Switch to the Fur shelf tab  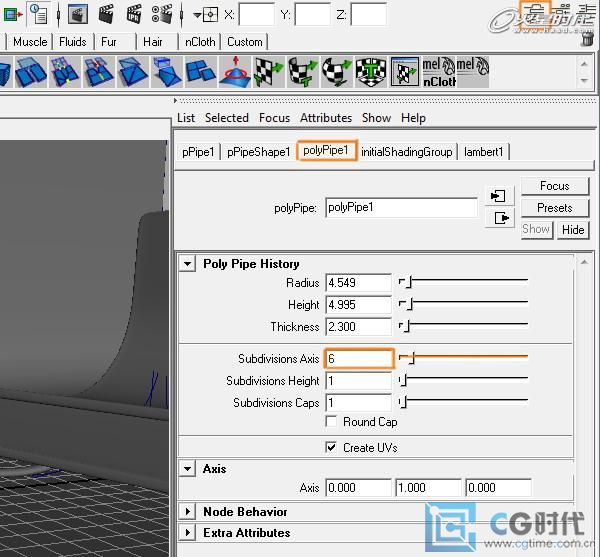coord(109,42)
